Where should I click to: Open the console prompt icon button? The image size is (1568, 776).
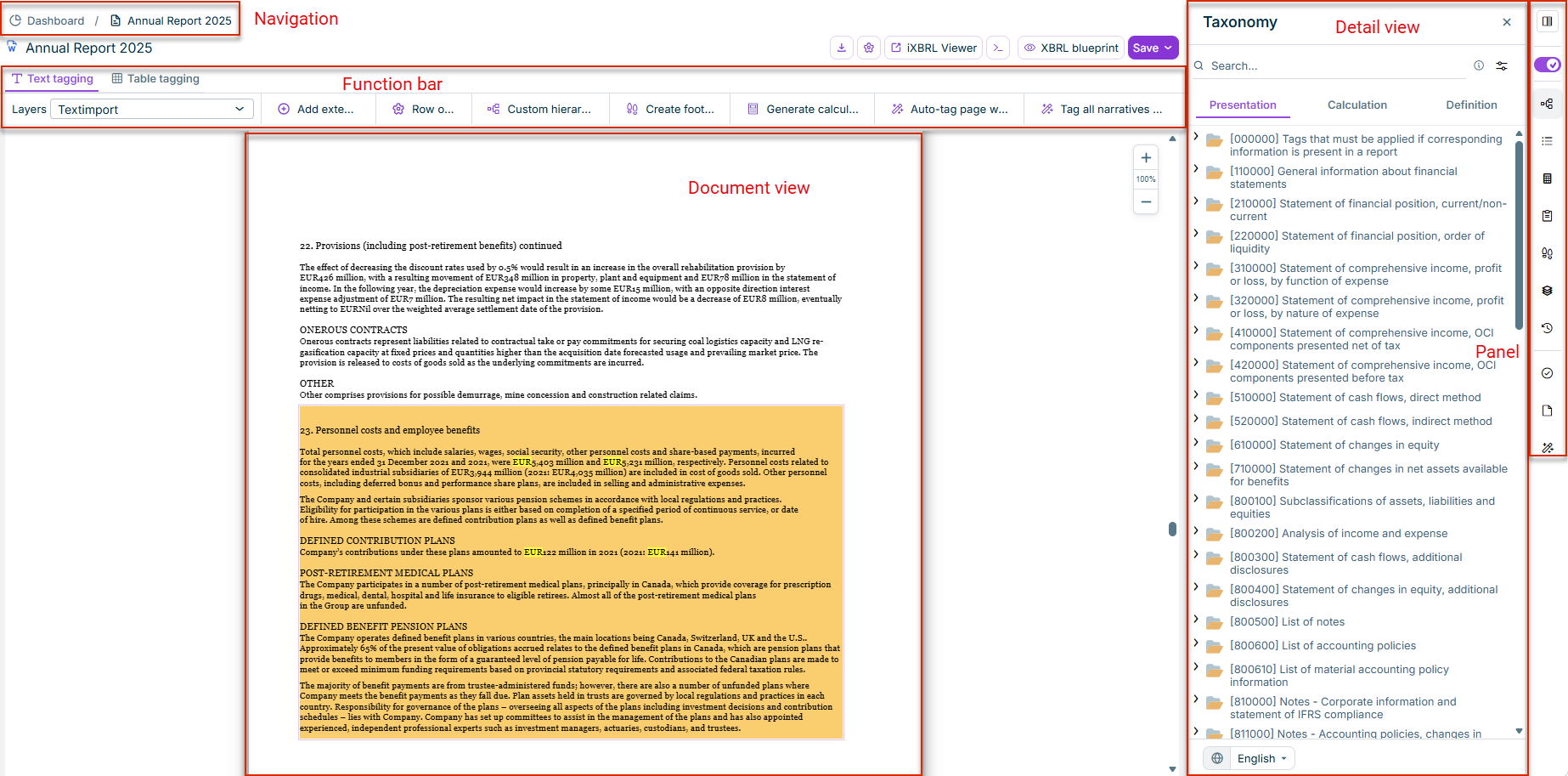point(998,48)
